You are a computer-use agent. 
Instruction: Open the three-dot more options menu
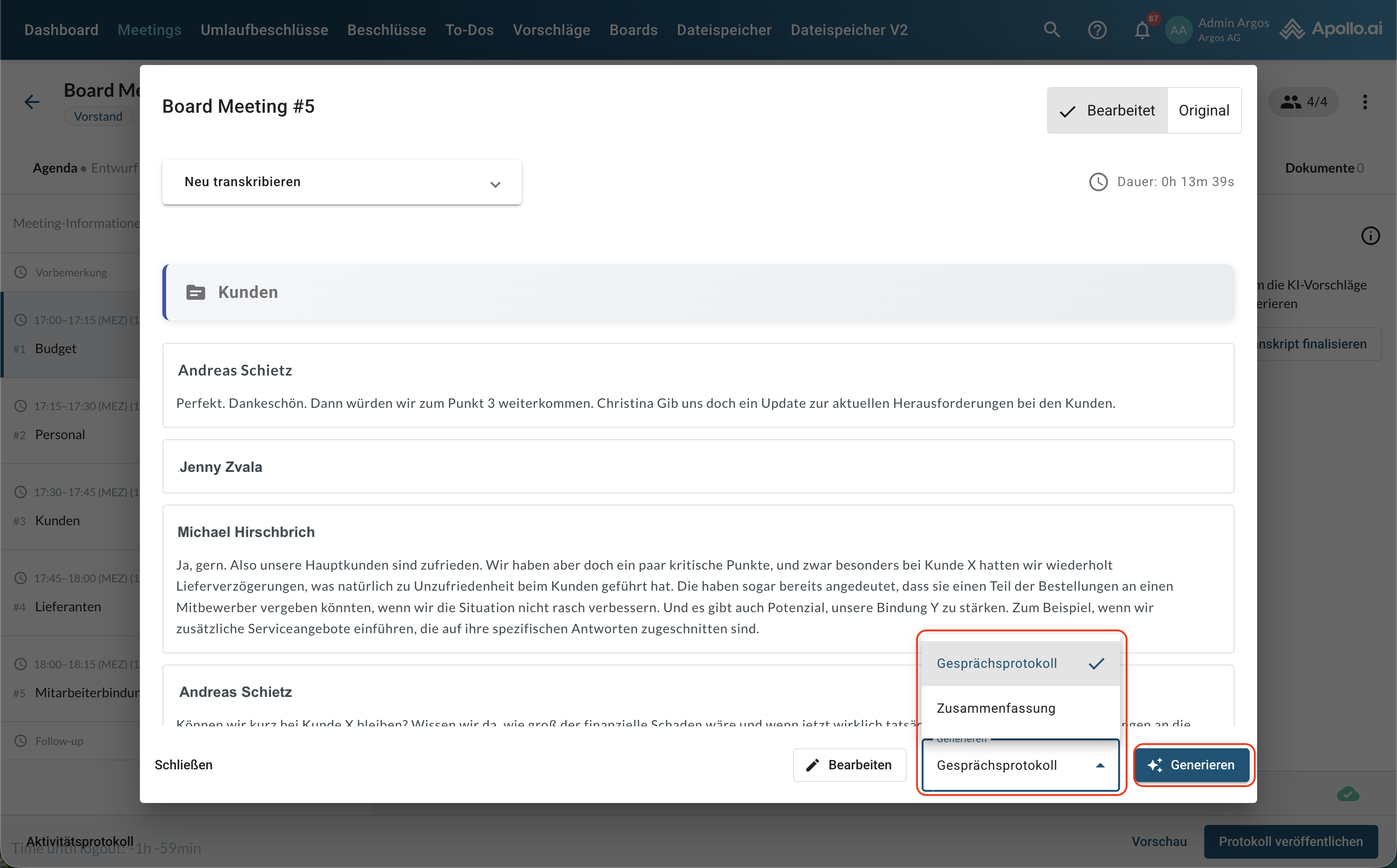pyautogui.click(x=1365, y=102)
